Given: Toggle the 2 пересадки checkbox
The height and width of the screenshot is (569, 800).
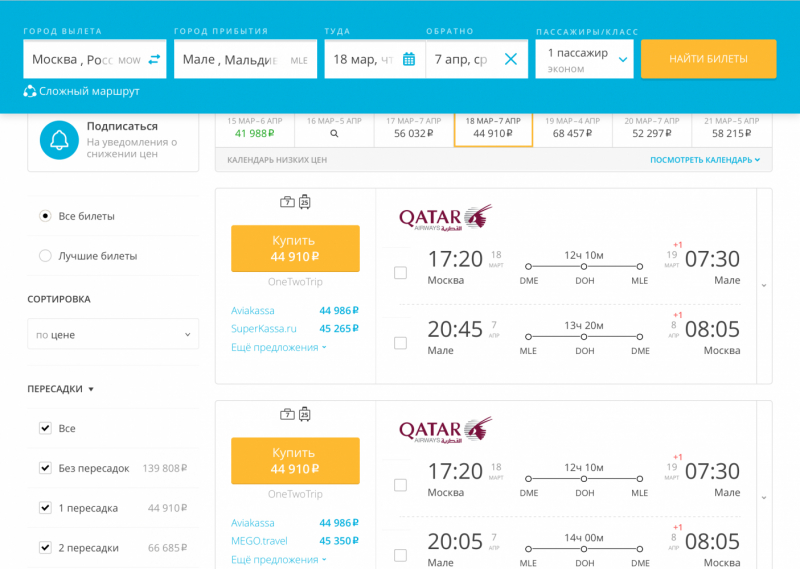Looking at the screenshot, I should [x=45, y=547].
